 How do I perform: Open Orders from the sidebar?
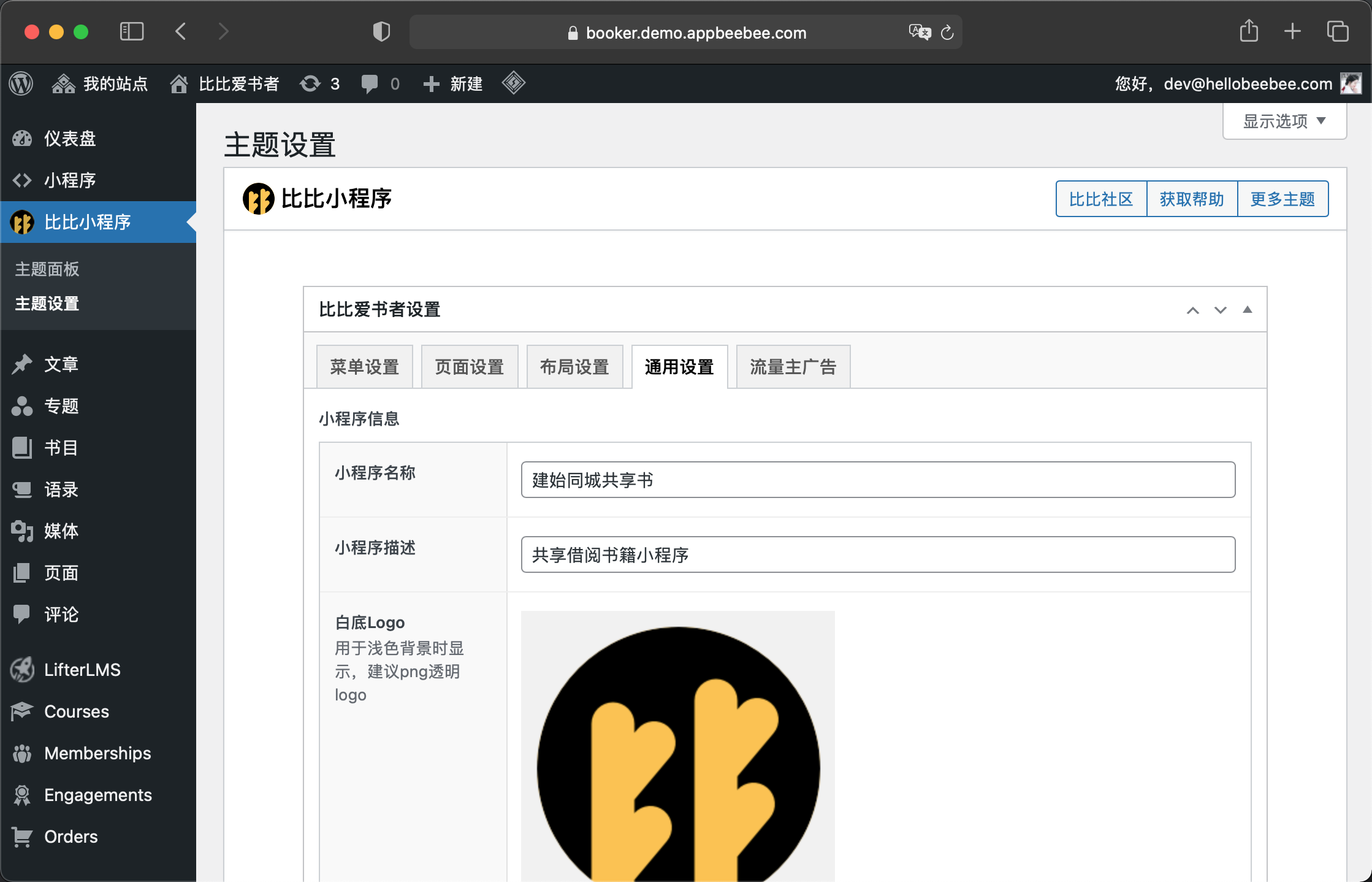pyautogui.click(x=71, y=837)
